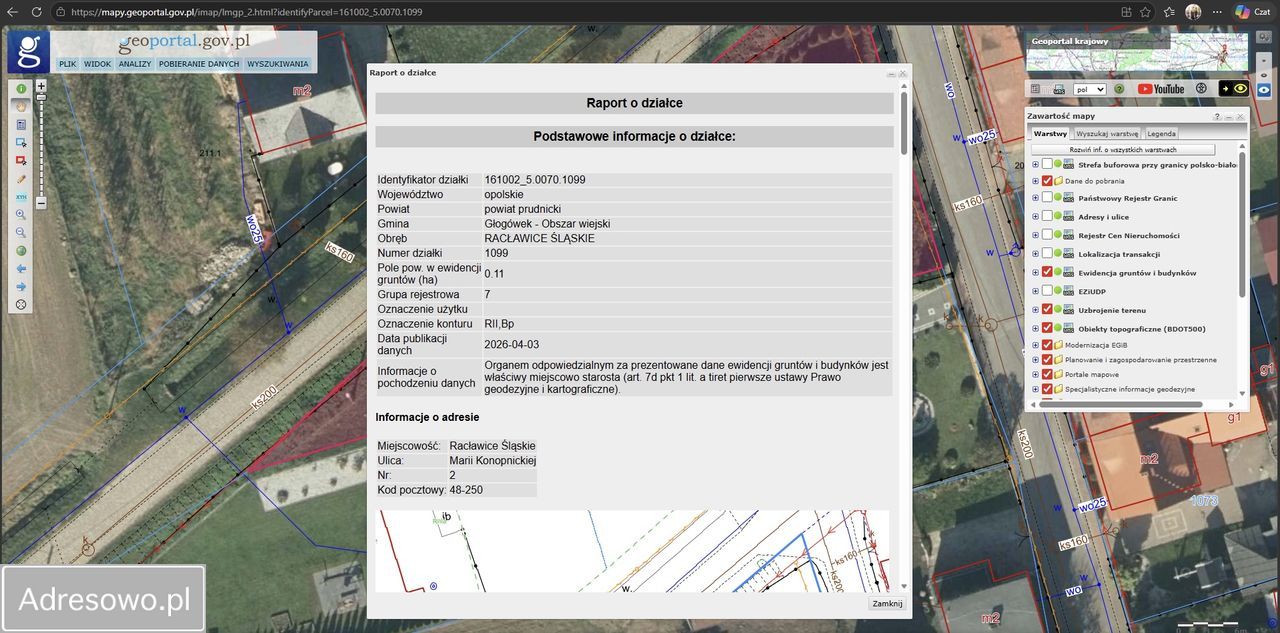Click the crossed-circle tool at toolbar bottom
The height and width of the screenshot is (633, 1280).
coord(21,305)
